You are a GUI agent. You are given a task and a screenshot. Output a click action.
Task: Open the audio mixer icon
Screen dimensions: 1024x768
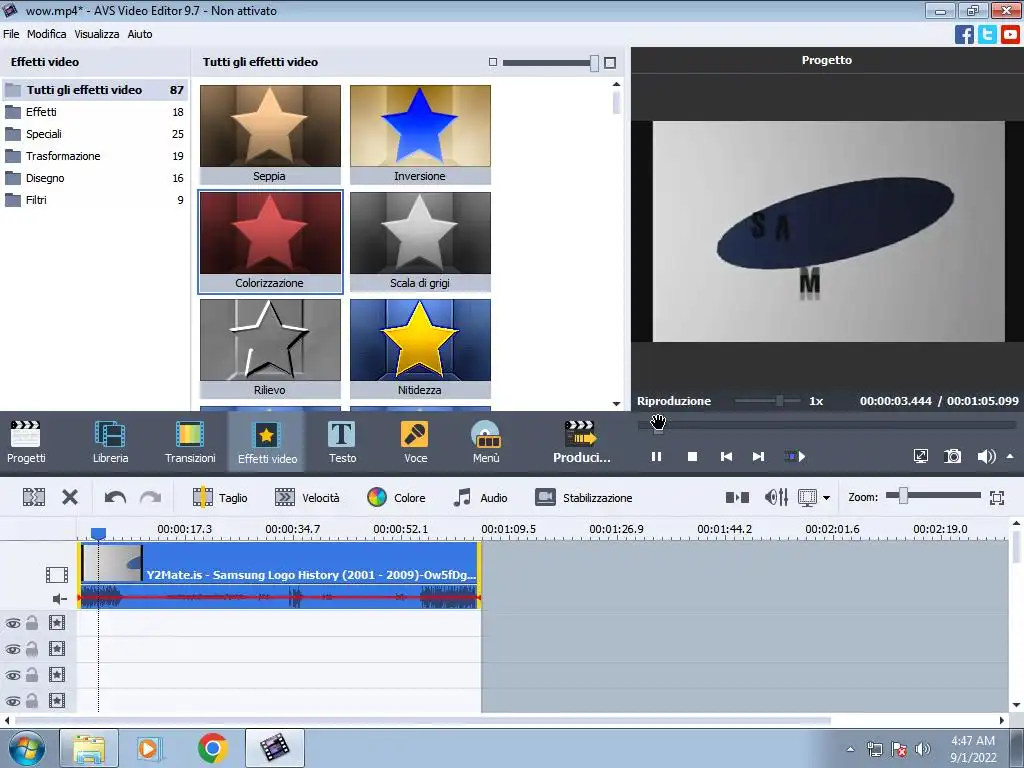776,498
